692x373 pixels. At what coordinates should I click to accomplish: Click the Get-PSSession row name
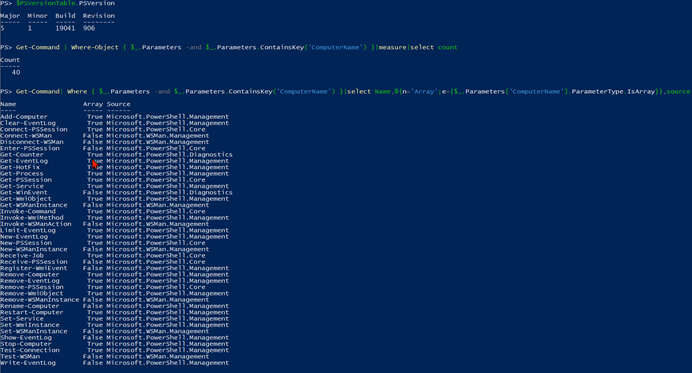26,180
